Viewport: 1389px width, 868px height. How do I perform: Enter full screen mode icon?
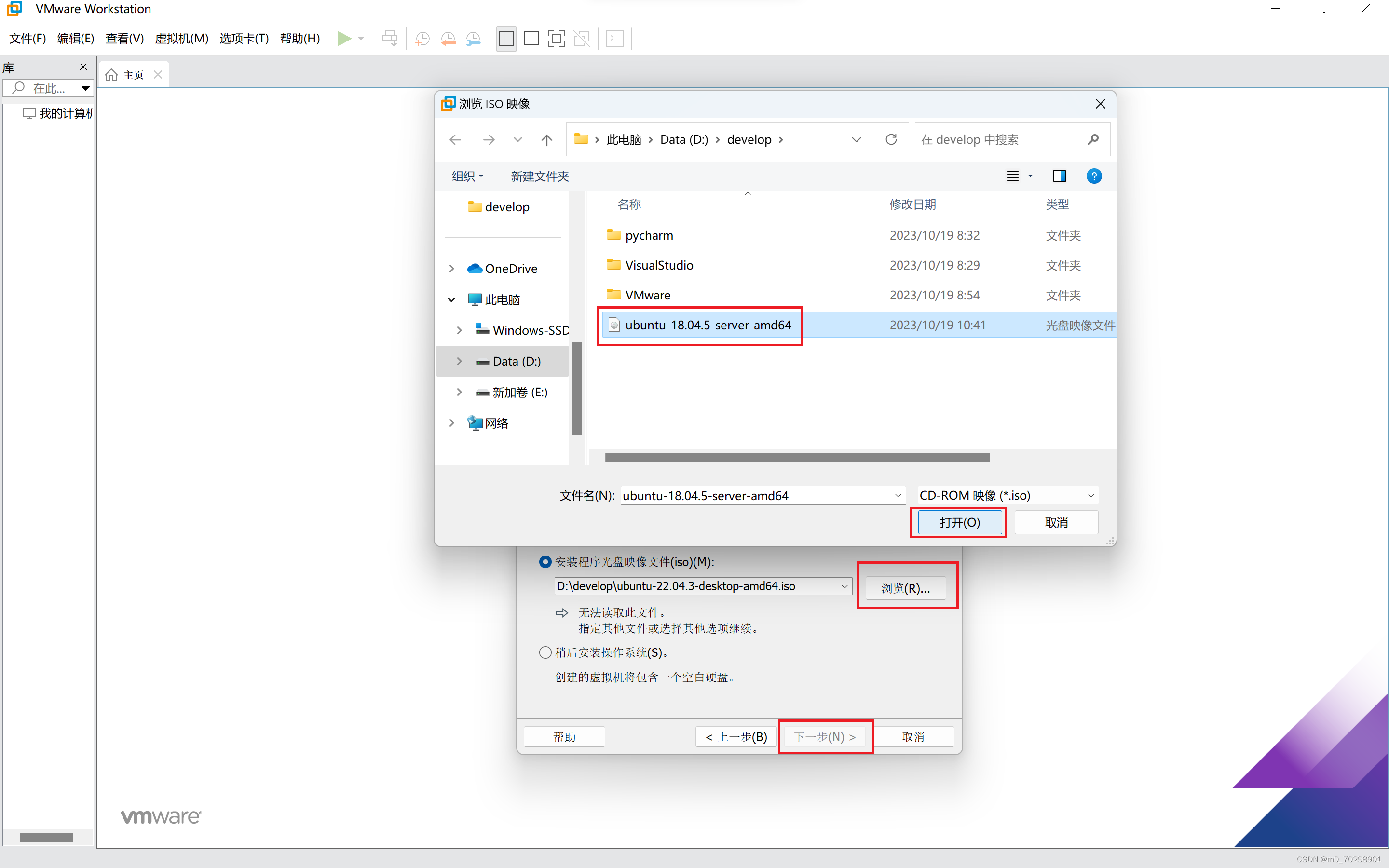pos(556,39)
